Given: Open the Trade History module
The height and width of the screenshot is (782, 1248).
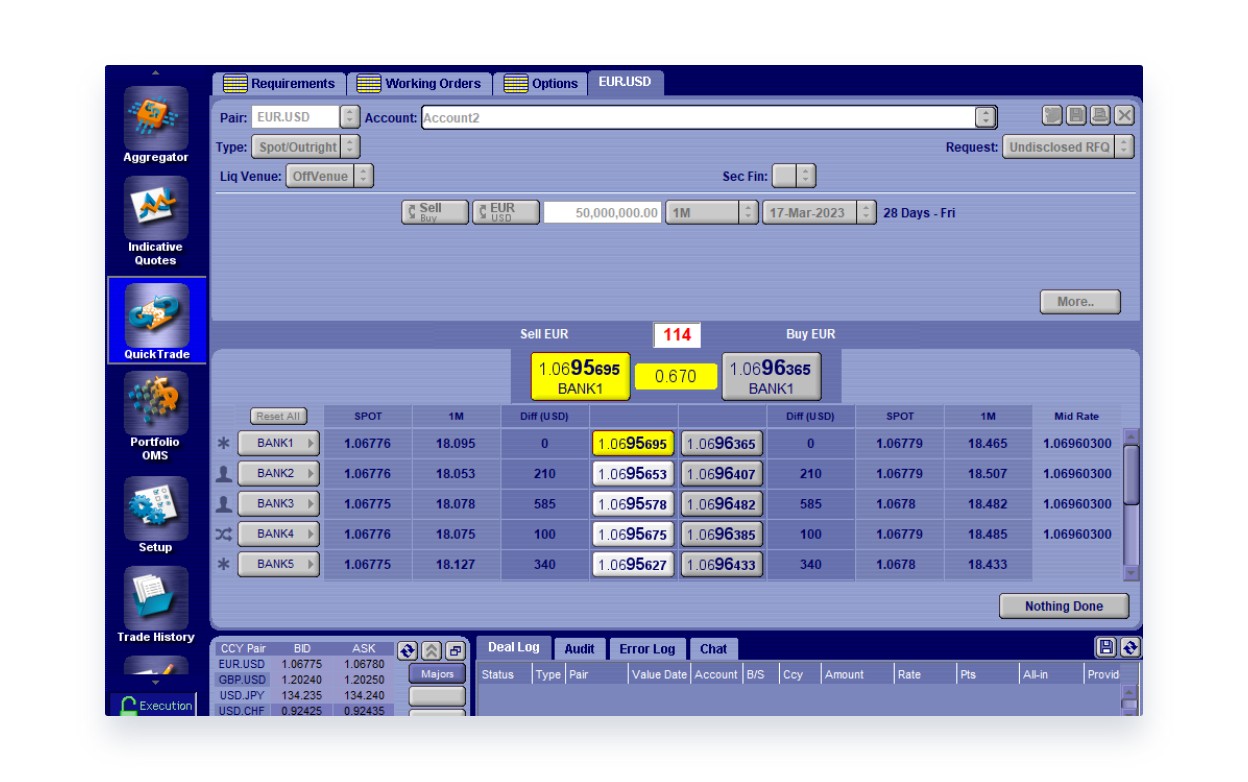Looking at the screenshot, I should (156, 605).
